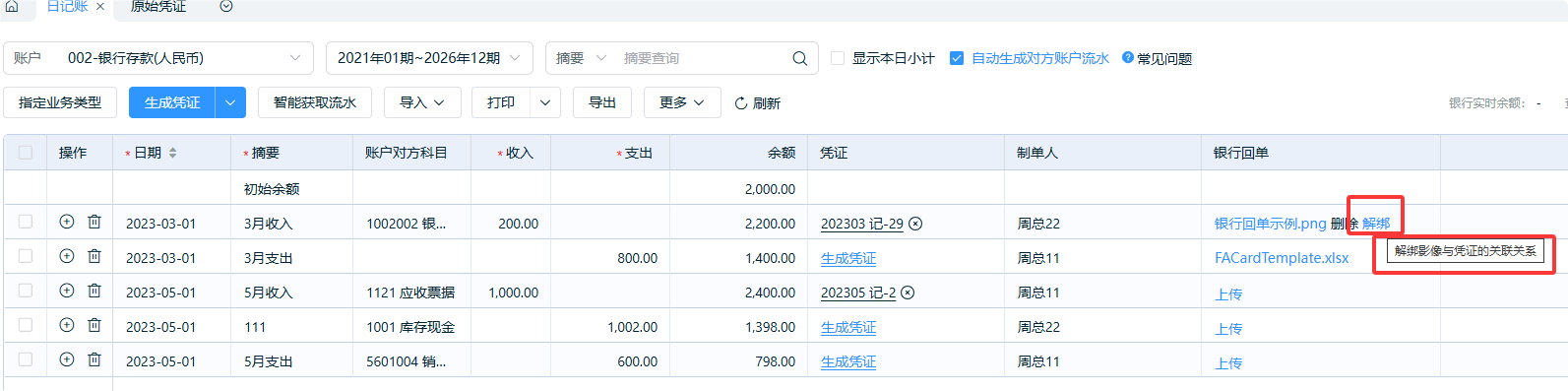Open the 账户 002-银行存款 dropdown
This screenshot has width=1568, height=391.
(158, 58)
